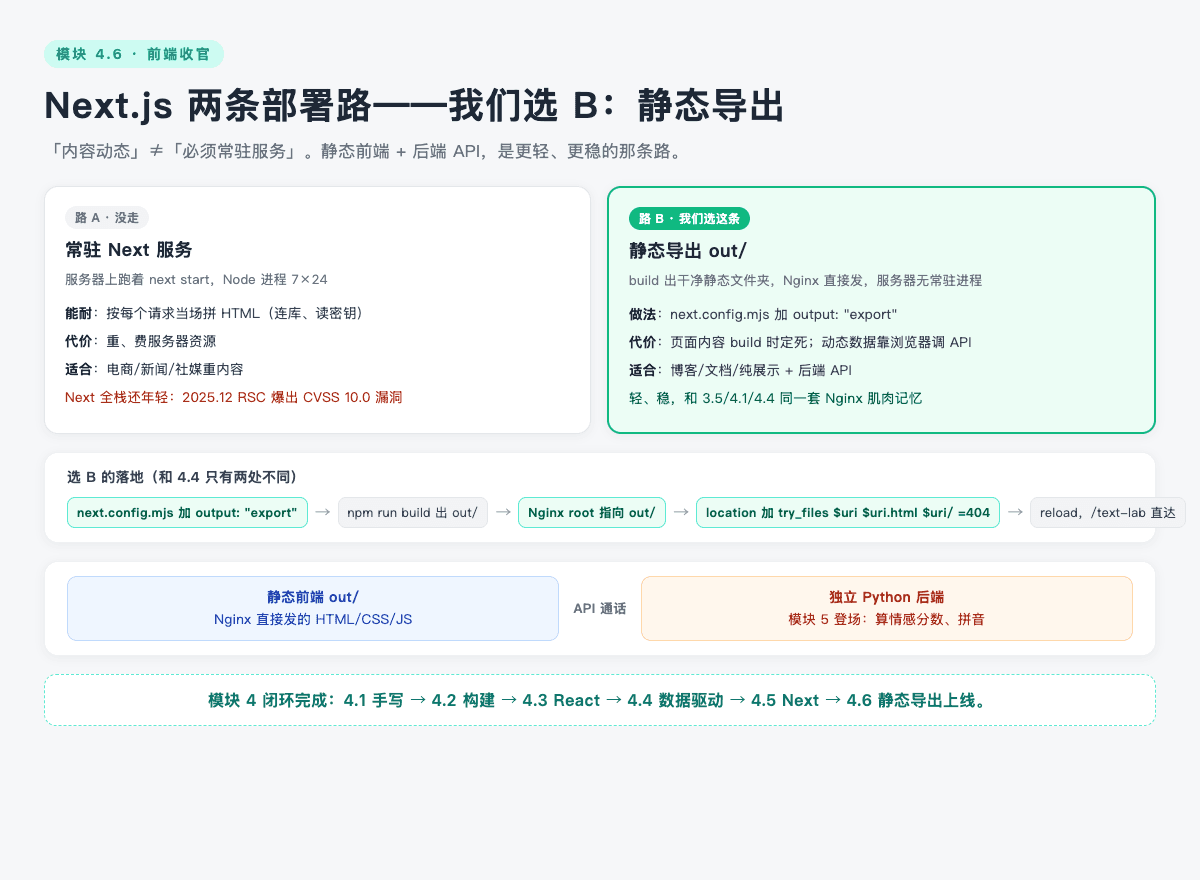Click the line 服务器上跑着 next start
Screen dimensions: 1200x880
tap(196, 279)
